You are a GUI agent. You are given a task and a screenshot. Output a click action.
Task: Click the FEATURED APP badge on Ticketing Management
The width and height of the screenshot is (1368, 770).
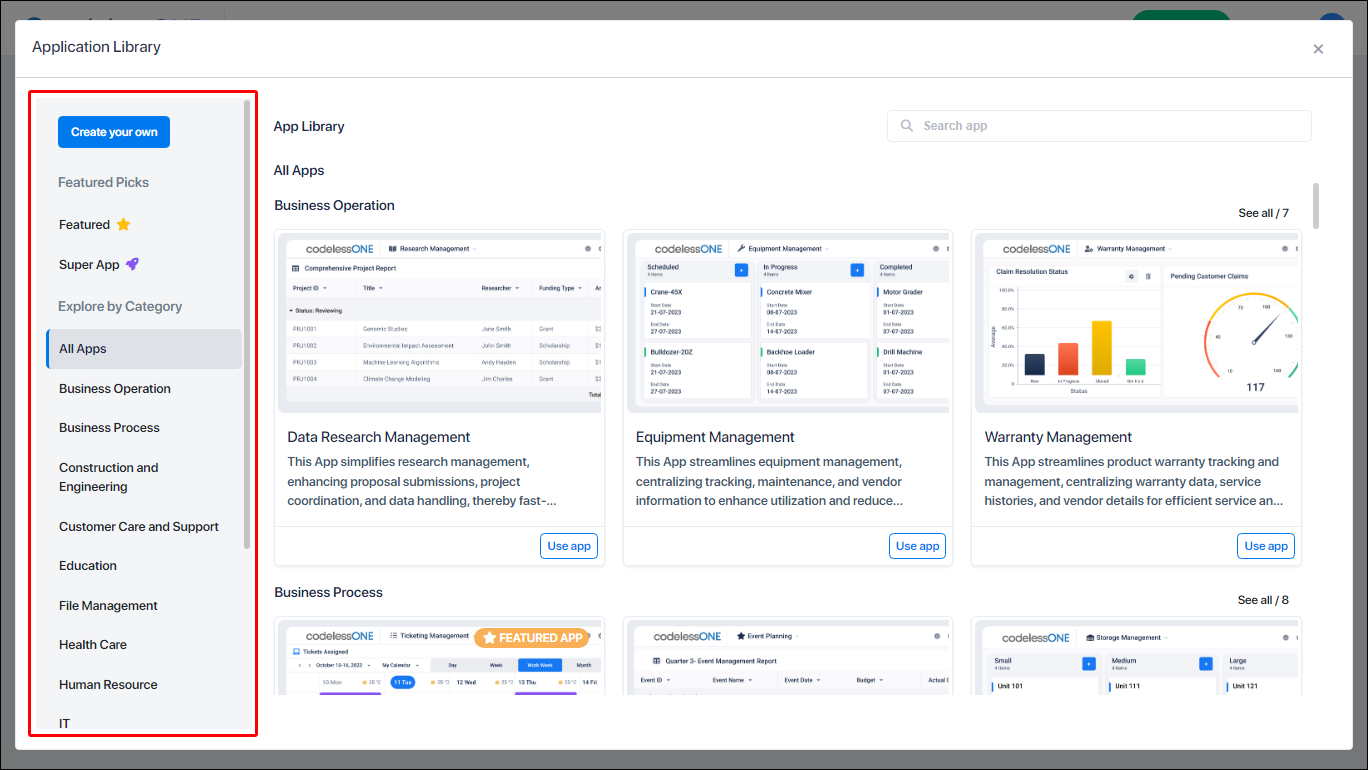(x=531, y=637)
